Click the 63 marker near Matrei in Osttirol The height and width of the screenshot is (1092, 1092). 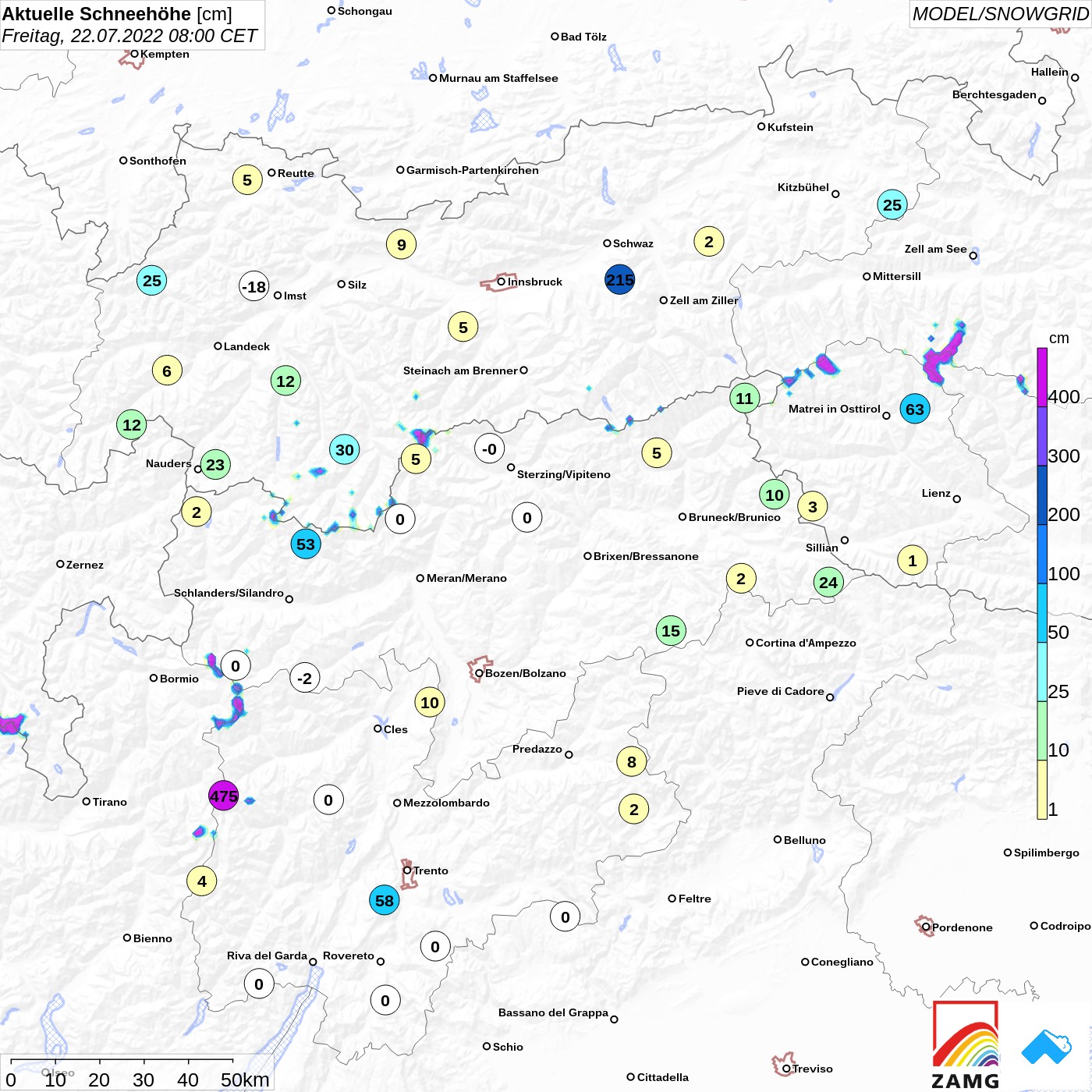[x=915, y=409]
